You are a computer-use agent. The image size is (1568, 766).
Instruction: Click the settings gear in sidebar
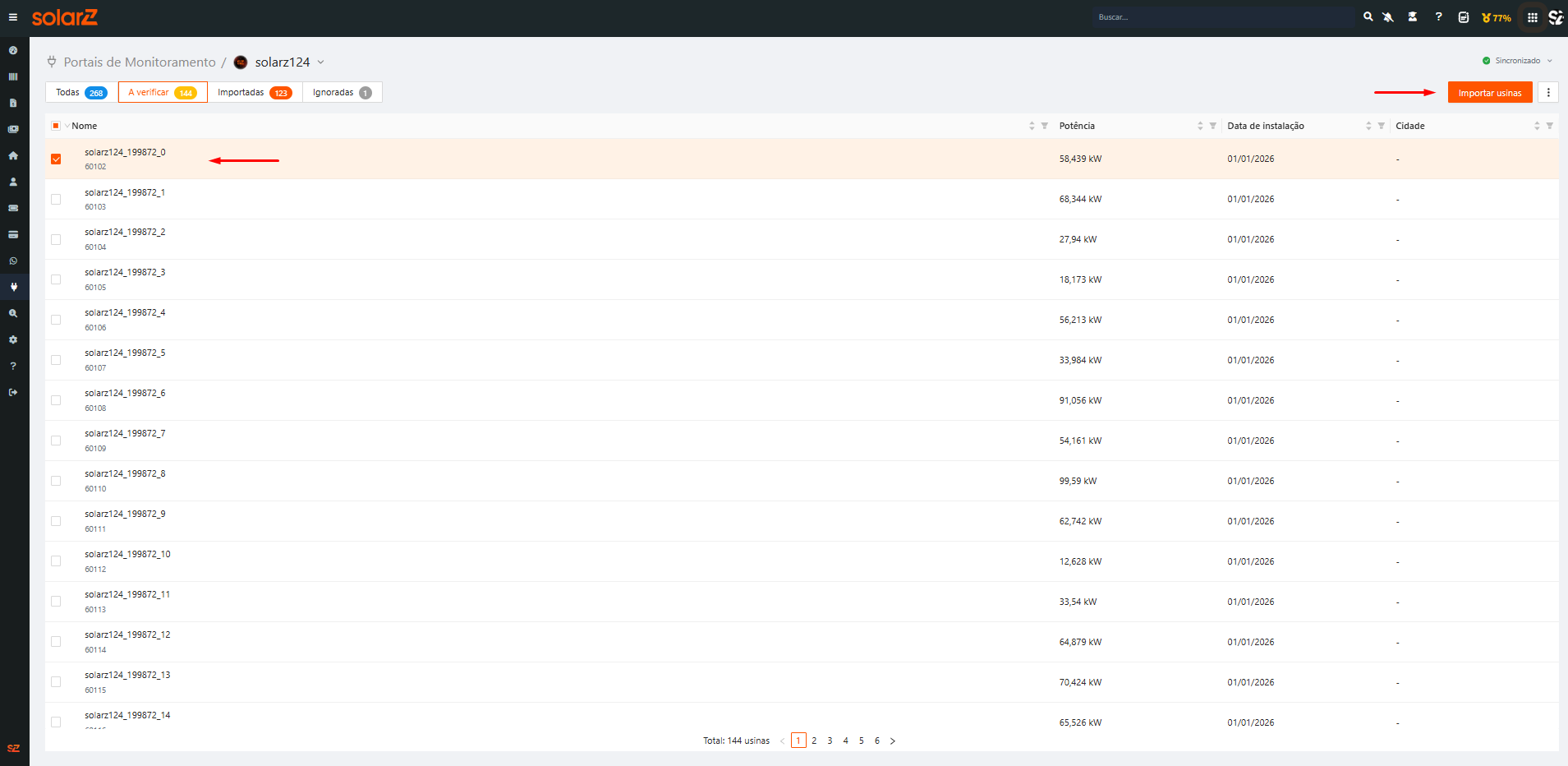pyautogui.click(x=13, y=339)
